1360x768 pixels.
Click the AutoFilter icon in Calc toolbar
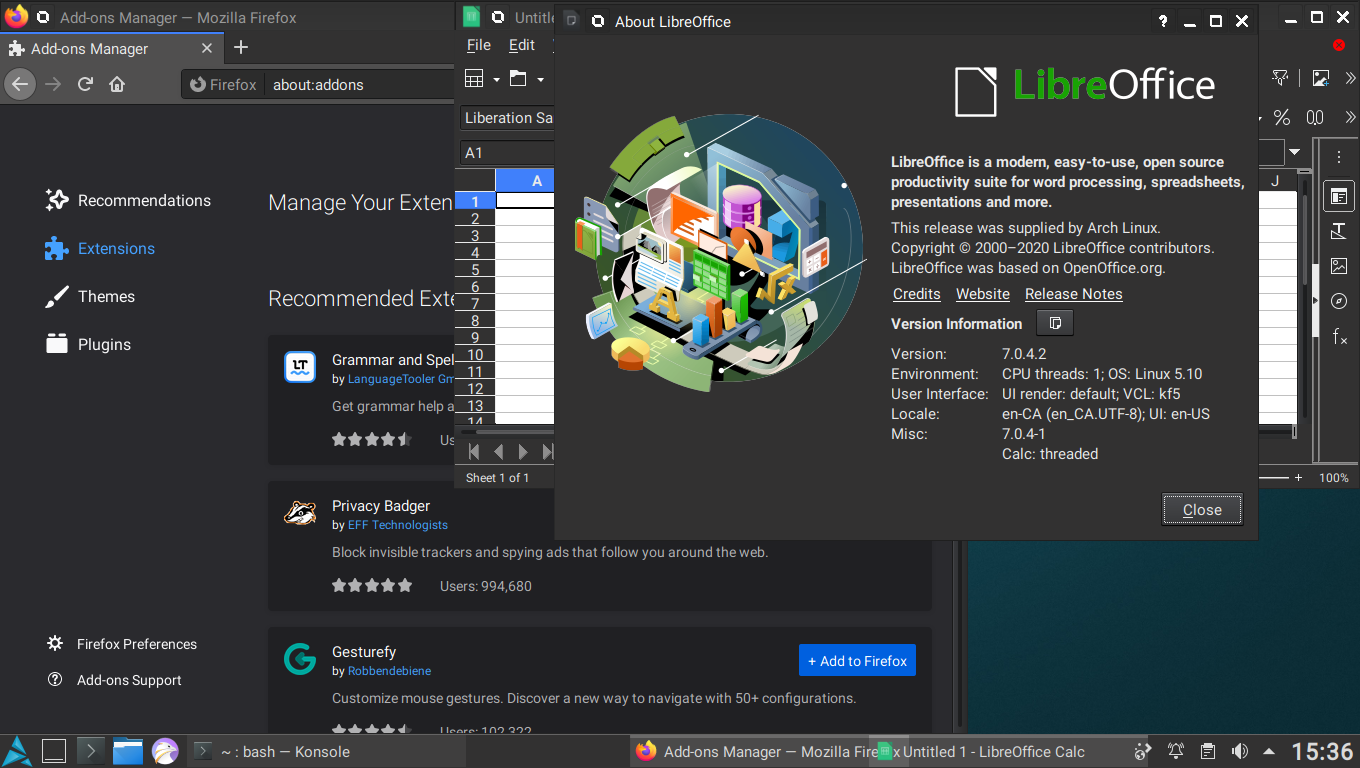[x=1279, y=78]
